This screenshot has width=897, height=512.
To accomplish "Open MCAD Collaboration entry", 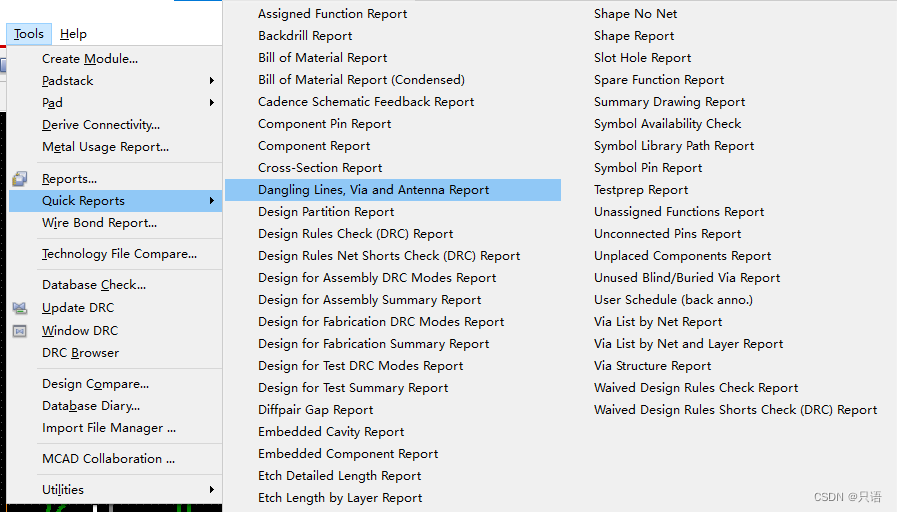I will click(108, 459).
